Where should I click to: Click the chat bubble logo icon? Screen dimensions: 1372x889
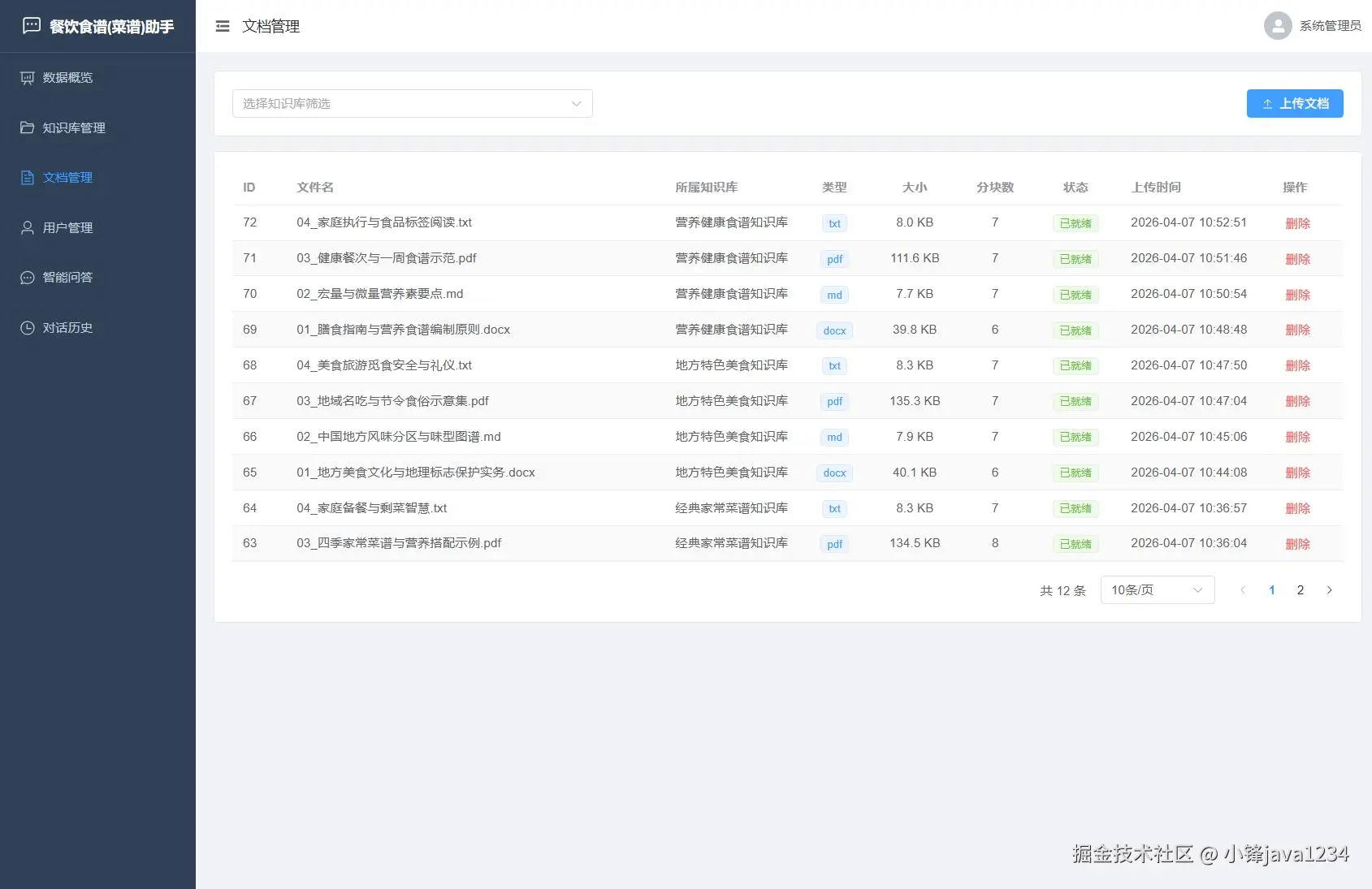(32, 26)
